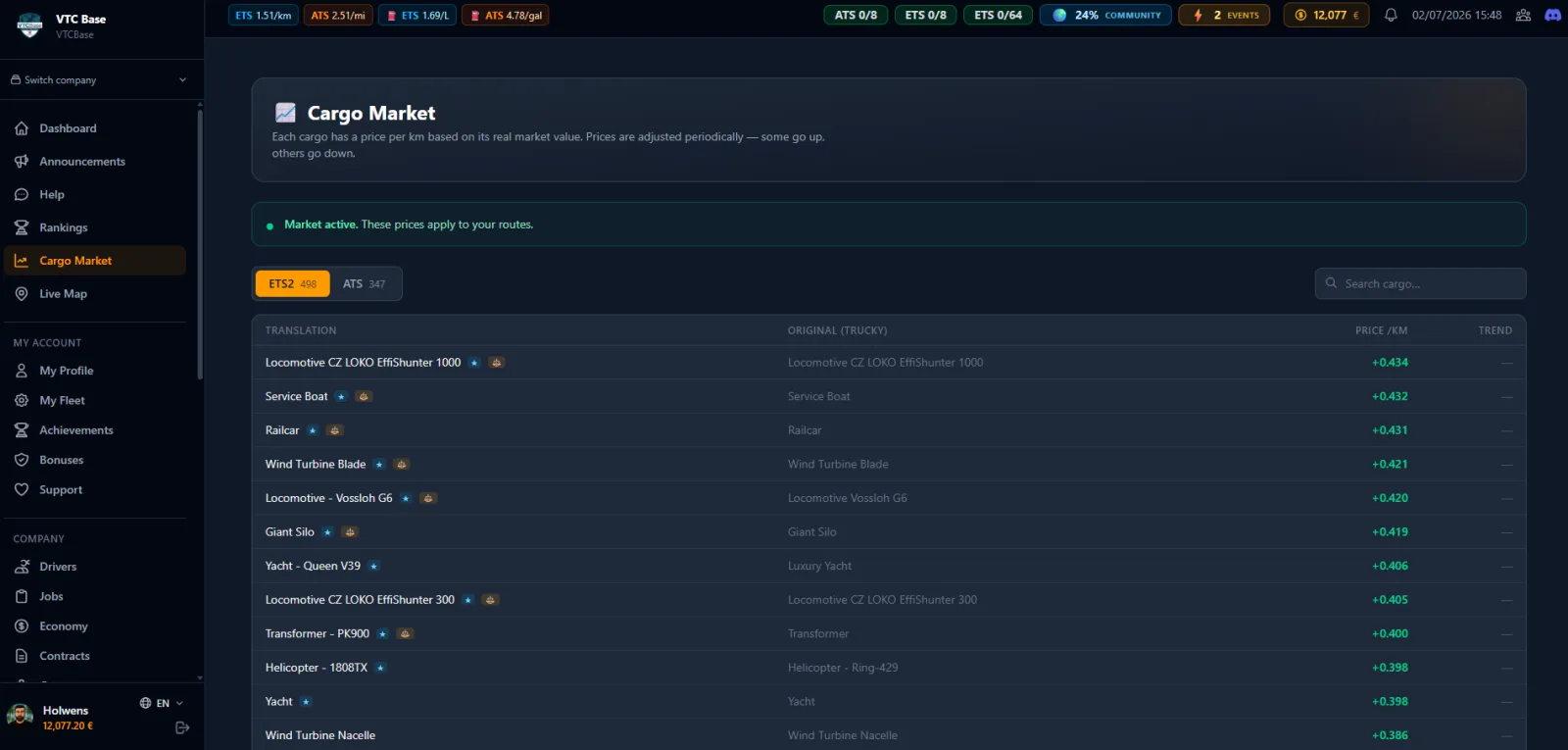The height and width of the screenshot is (750, 1568).
Task: Click the Live Map pin icon
Action: 22,294
